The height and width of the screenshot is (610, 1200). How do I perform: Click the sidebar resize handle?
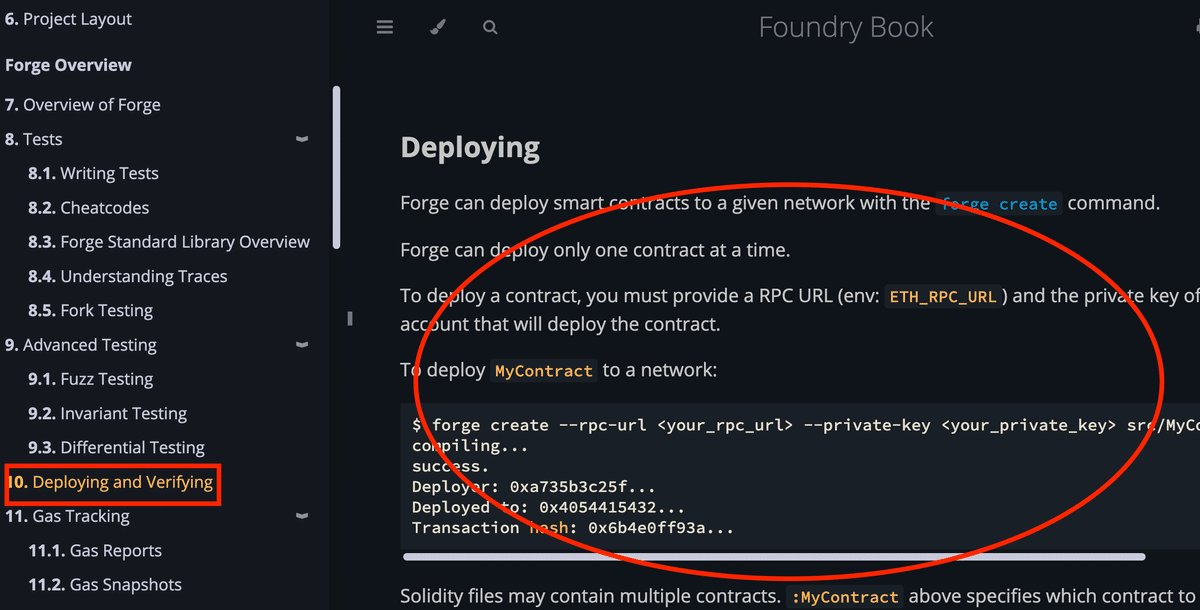pos(349,319)
